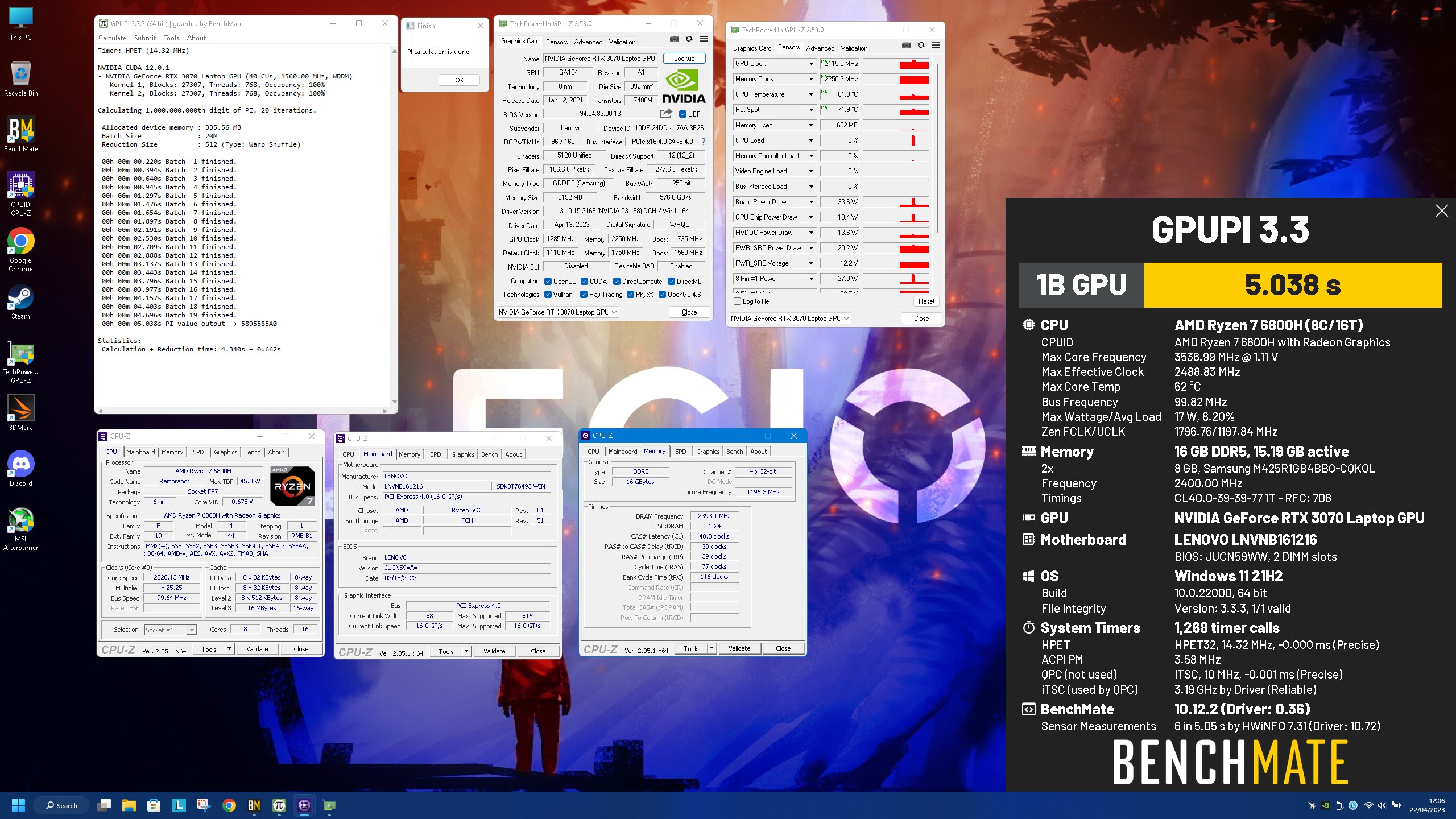This screenshot has height=819, width=1456.
Task: Click GPU Clock sensor graph
Action: point(896,64)
